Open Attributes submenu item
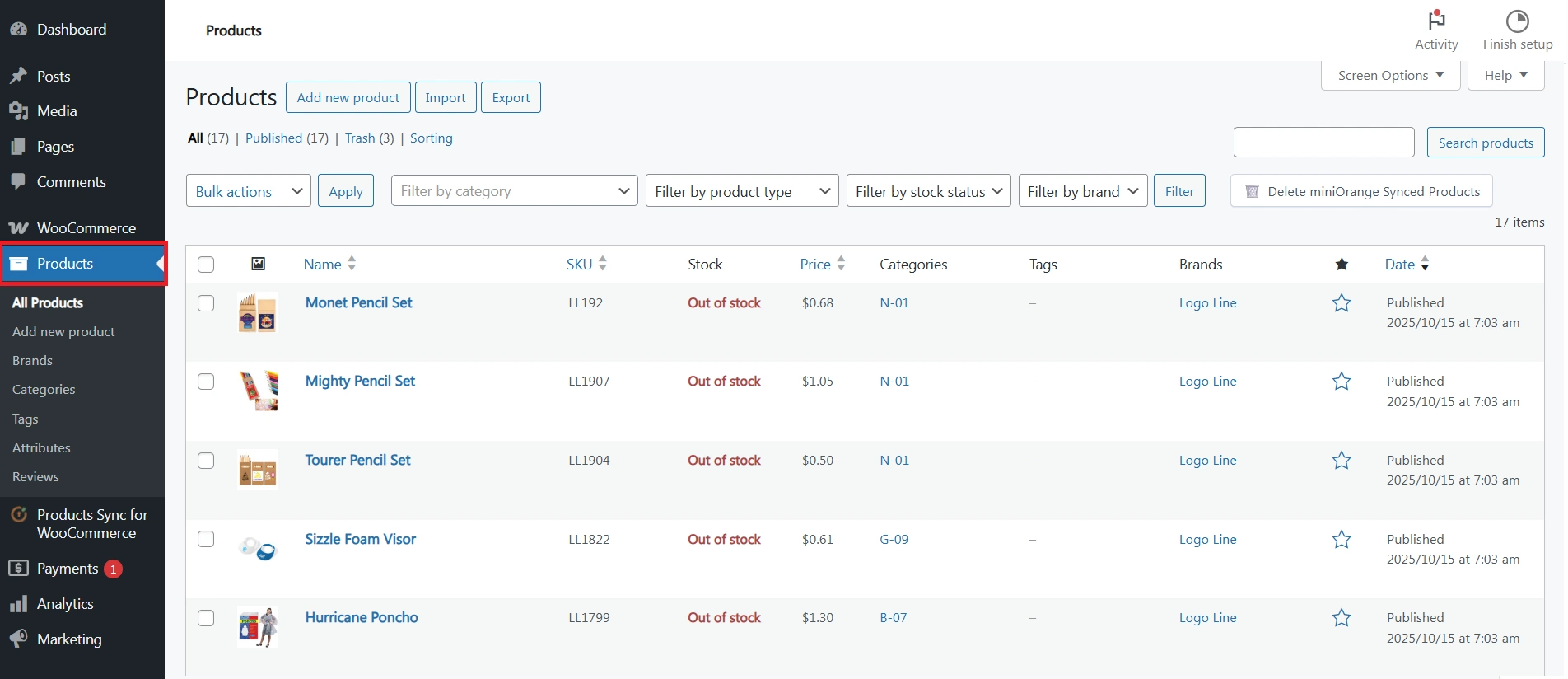This screenshot has height=679, width=1568. pyautogui.click(x=41, y=447)
